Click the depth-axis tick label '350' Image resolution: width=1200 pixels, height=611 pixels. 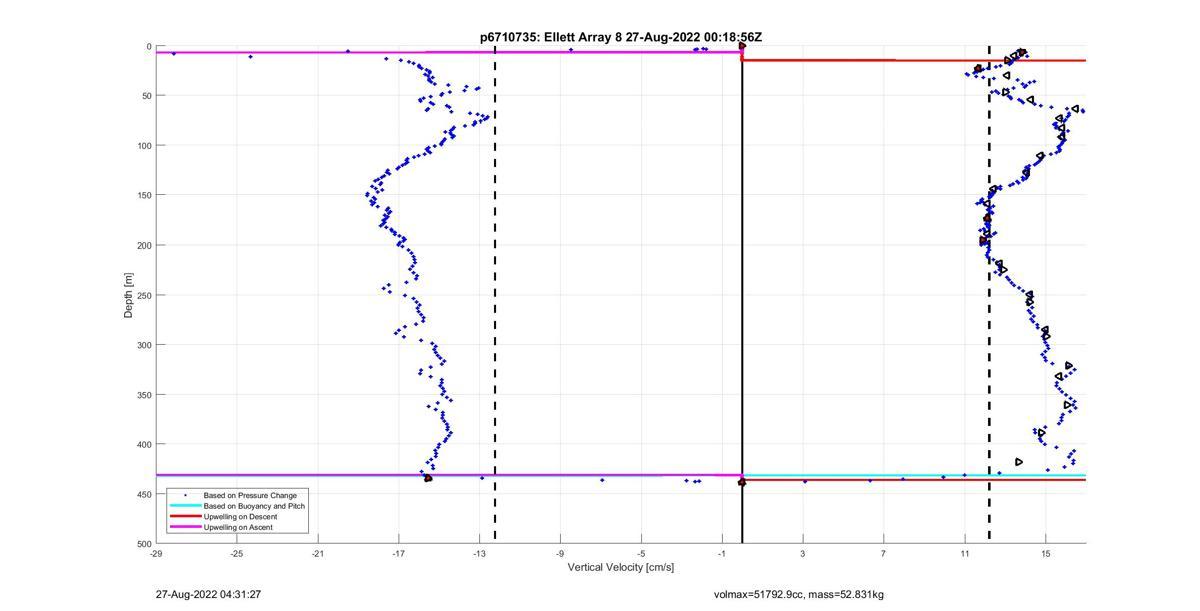144,395
